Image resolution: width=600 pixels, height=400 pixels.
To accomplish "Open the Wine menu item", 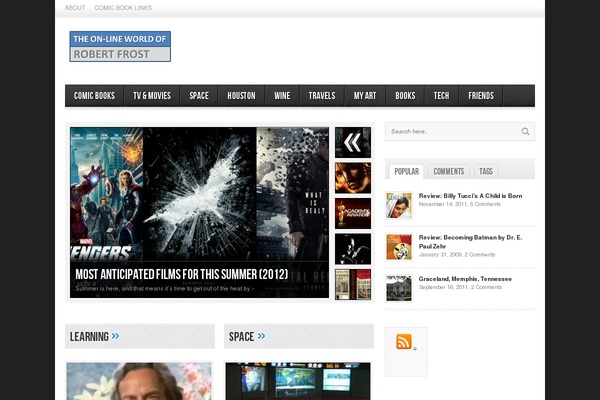I will (282, 96).
